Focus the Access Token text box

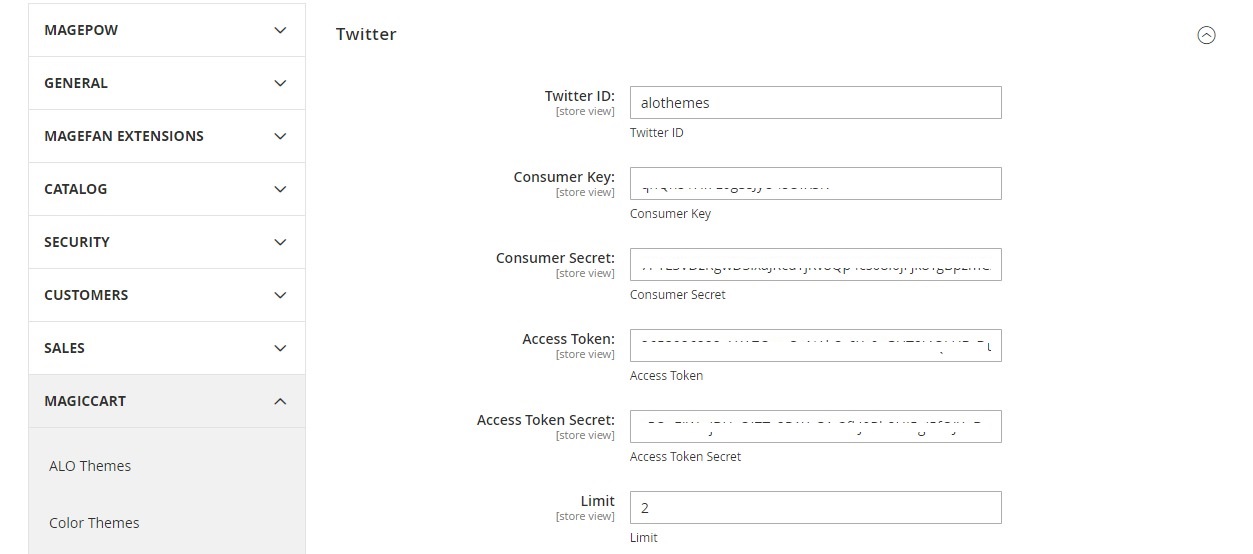[x=815, y=345]
